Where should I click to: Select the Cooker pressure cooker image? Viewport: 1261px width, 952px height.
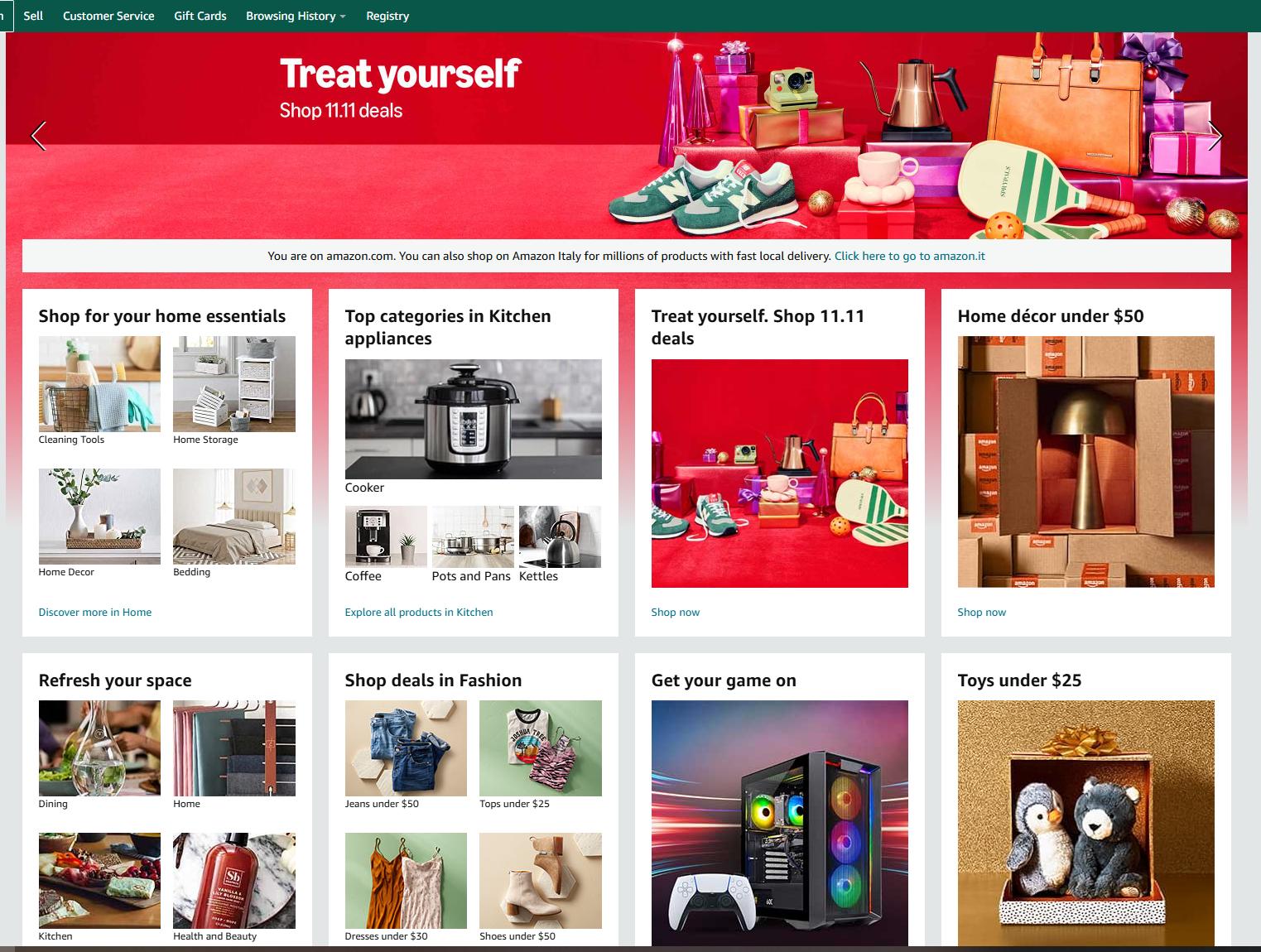pyautogui.click(x=474, y=419)
